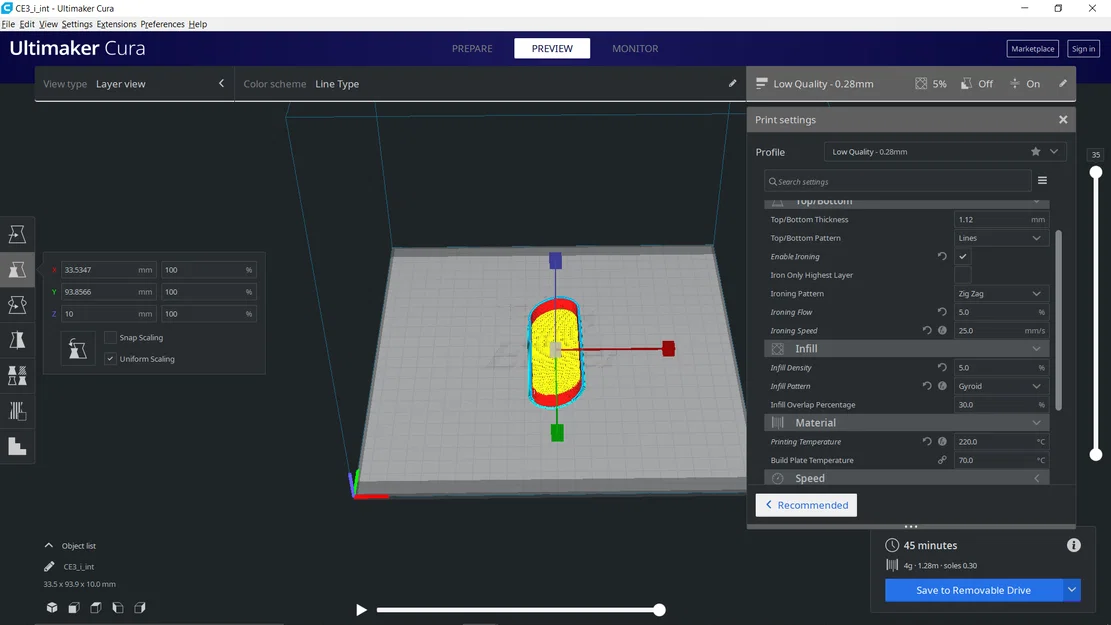The height and width of the screenshot is (625, 1111).
Task: Select the Rotate tool in left toolbar
Action: (x=17, y=305)
